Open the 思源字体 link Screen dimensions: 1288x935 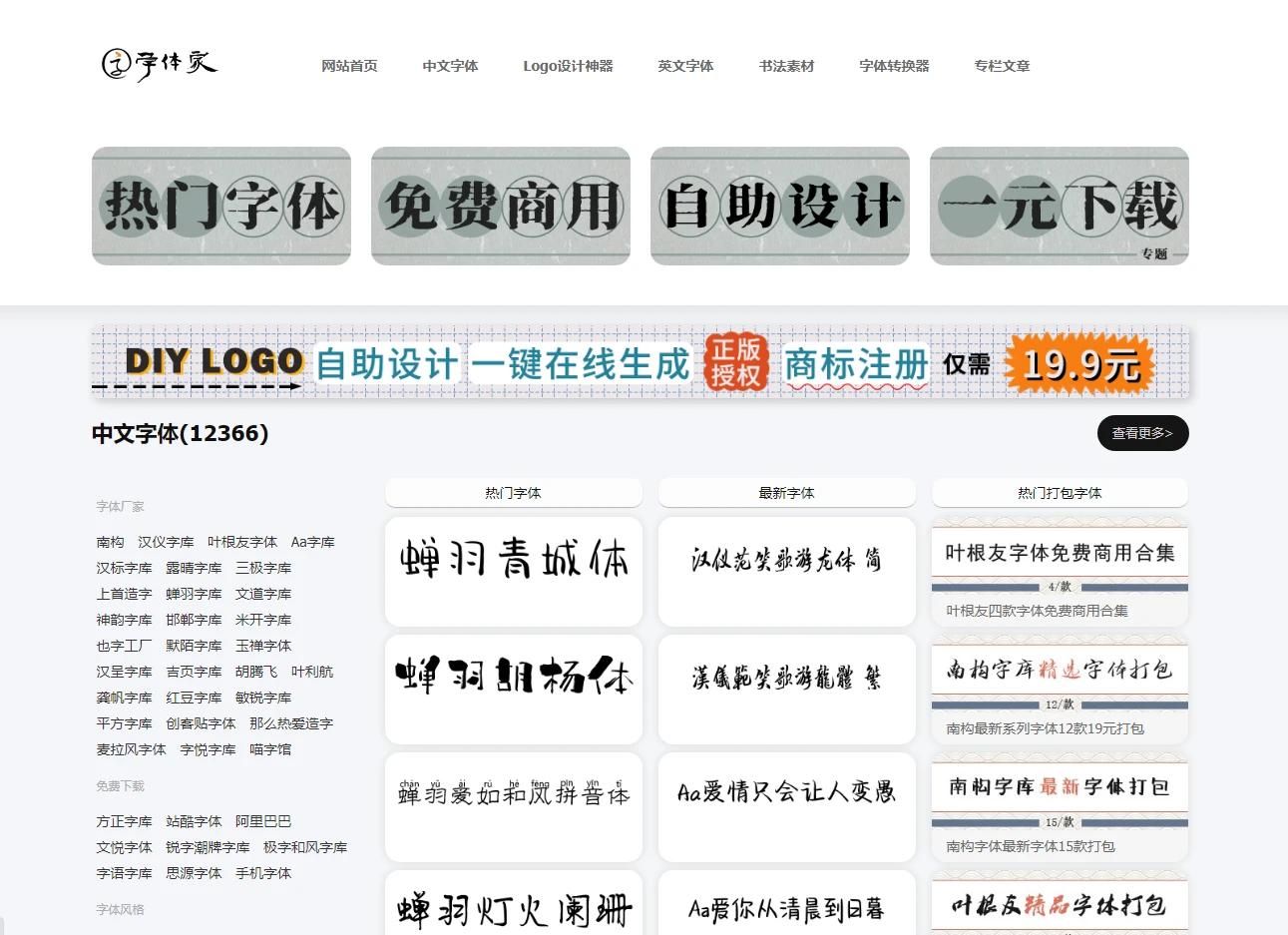[194, 873]
